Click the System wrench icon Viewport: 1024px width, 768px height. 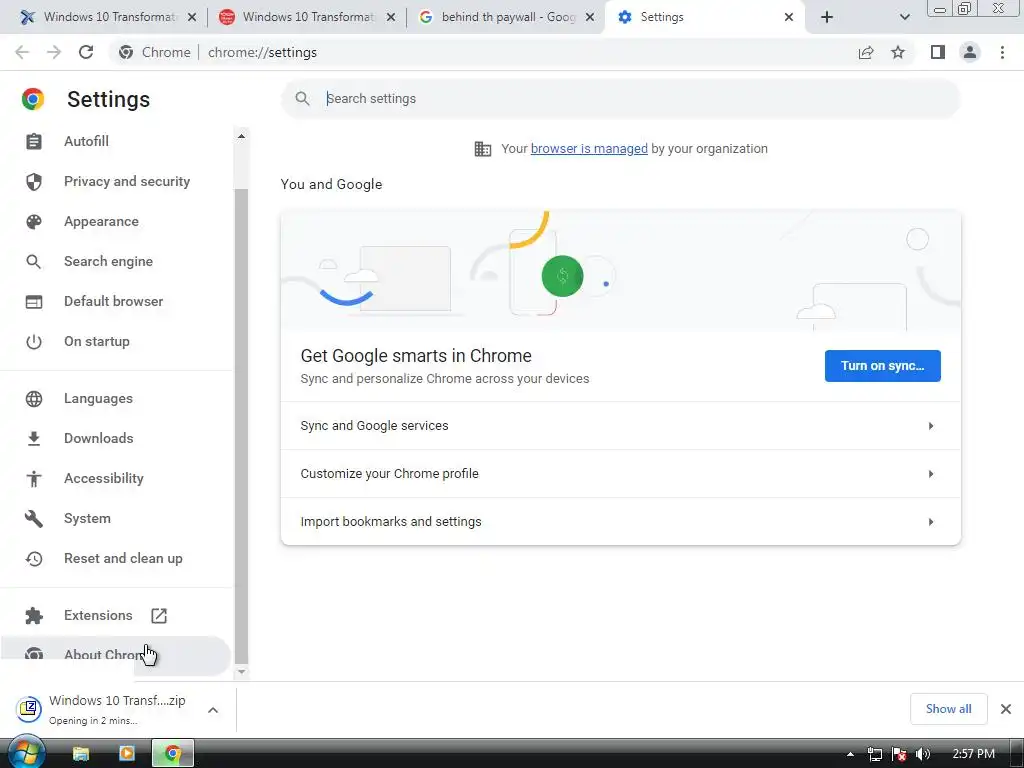coord(33,519)
